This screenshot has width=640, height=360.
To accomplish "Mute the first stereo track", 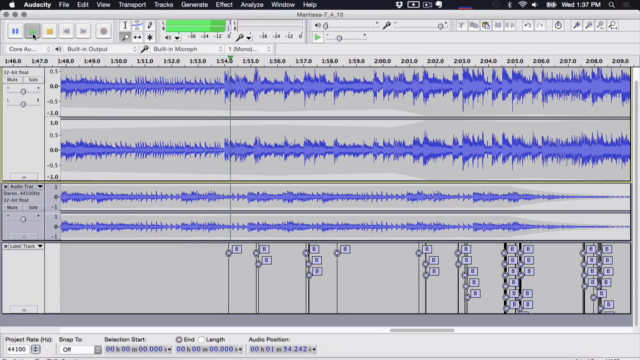I will point(12,80).
